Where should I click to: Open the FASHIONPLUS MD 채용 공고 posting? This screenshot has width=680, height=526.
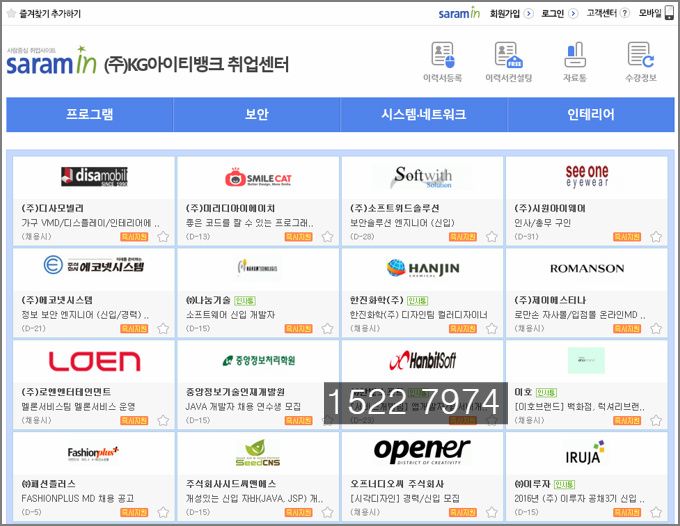(78, 499)
